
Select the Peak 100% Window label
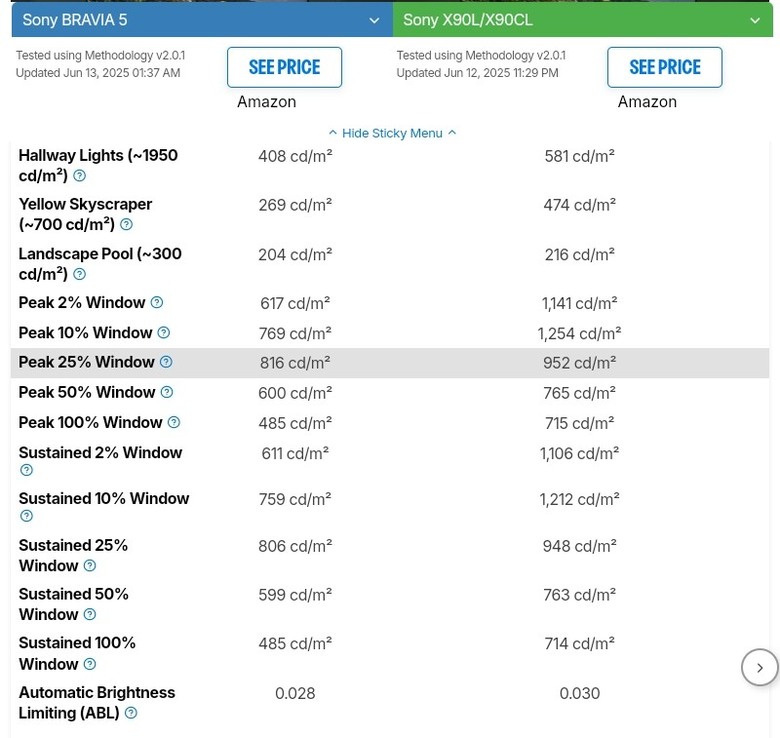click(91, 423)
